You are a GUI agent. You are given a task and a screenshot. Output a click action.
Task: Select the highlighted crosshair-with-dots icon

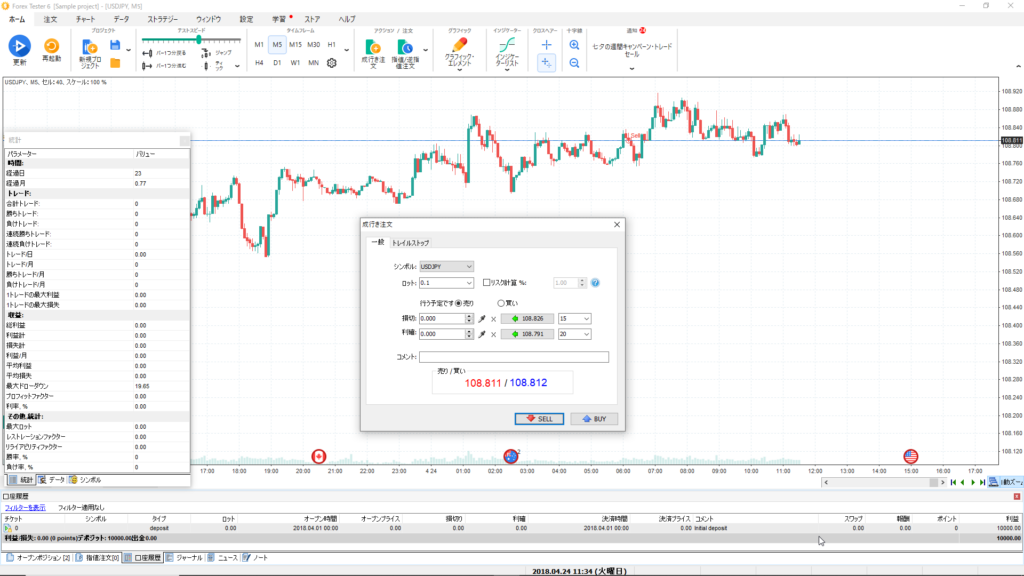point(547,63)
